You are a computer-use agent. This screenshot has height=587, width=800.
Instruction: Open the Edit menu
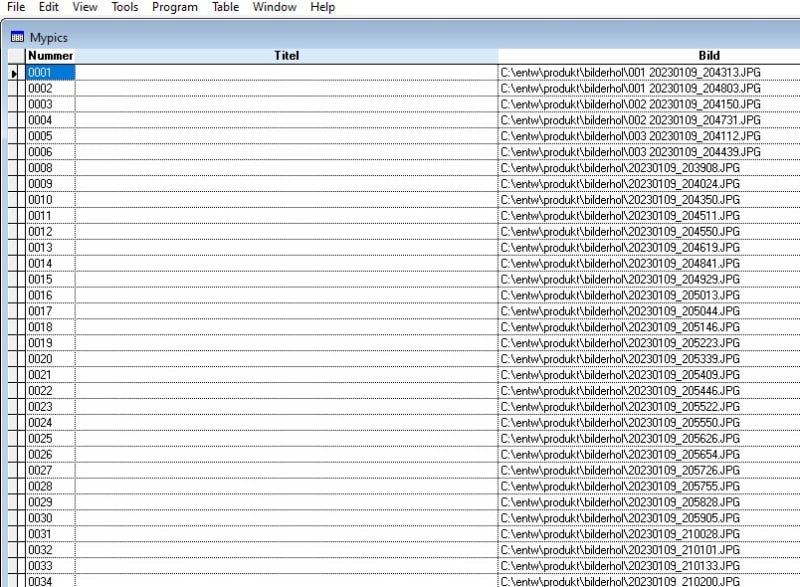click(48, 7)
